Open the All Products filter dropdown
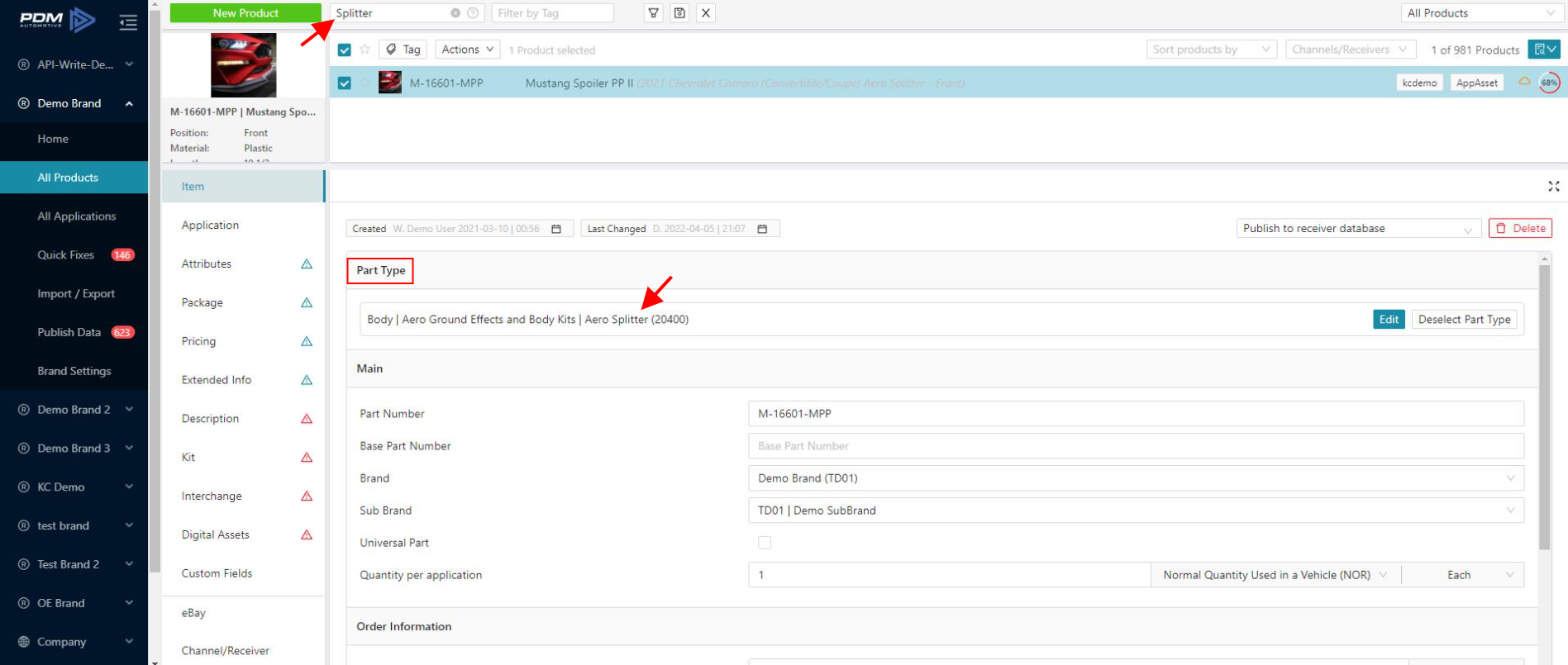Image resolution: width=1568 pixels, height=665 pixels. [1481, 13]
